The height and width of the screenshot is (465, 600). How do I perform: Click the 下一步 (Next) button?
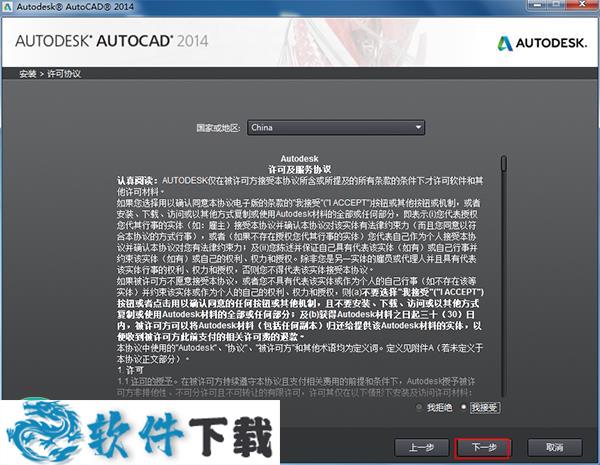click(483, 447)
